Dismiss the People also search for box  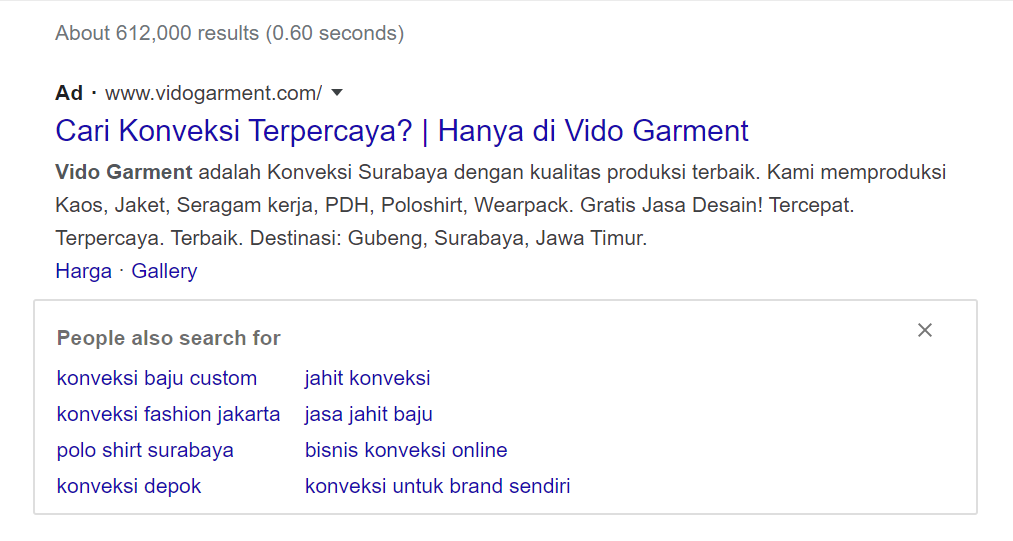pyautogui.click(x=925, y=331)
